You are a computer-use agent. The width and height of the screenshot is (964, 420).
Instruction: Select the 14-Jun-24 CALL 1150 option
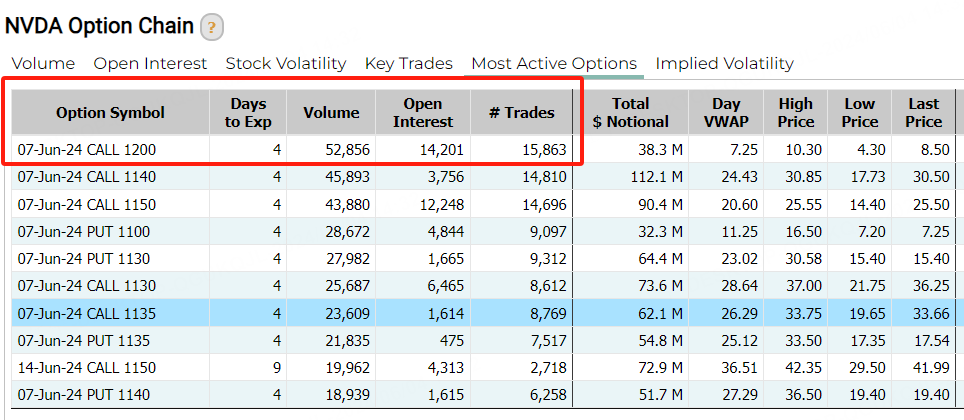[483, 367]
